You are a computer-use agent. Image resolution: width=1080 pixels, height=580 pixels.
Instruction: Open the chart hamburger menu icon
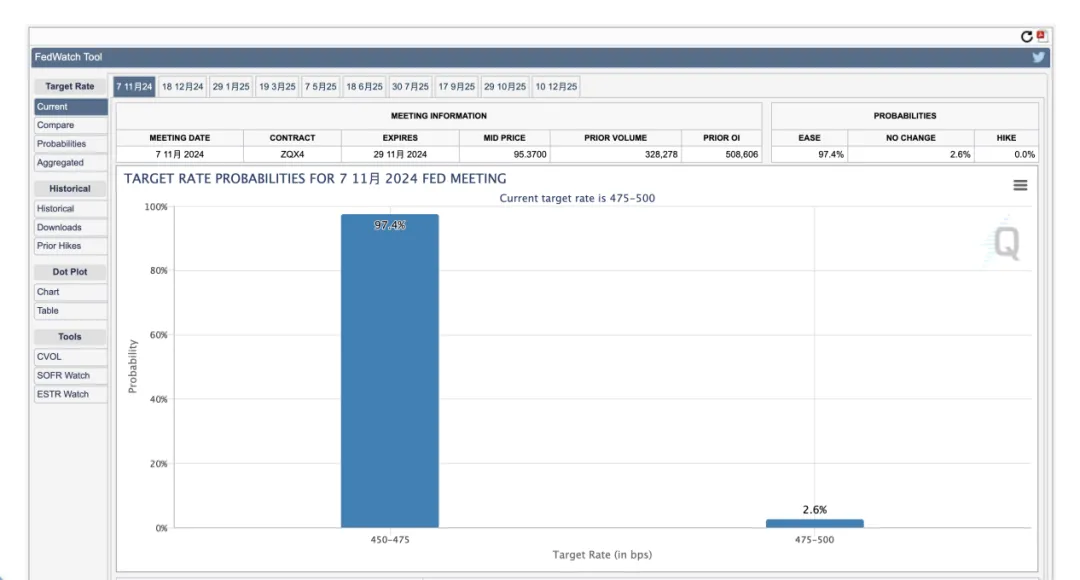[x=1020, y=185]
